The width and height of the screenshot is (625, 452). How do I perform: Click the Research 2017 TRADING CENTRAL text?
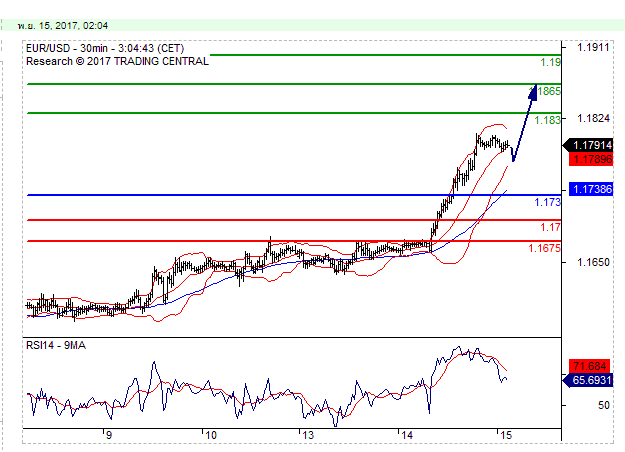118,61
